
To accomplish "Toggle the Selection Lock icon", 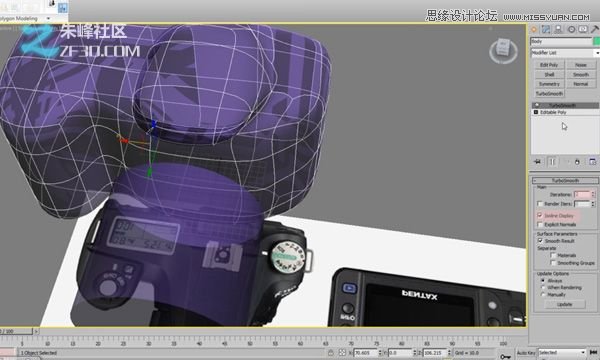I will 331,353.
